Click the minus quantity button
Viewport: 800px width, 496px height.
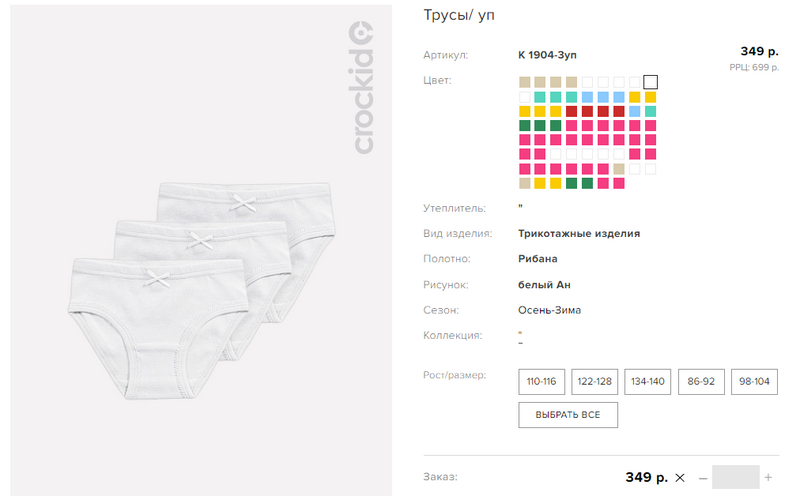(x=703, y=478)
